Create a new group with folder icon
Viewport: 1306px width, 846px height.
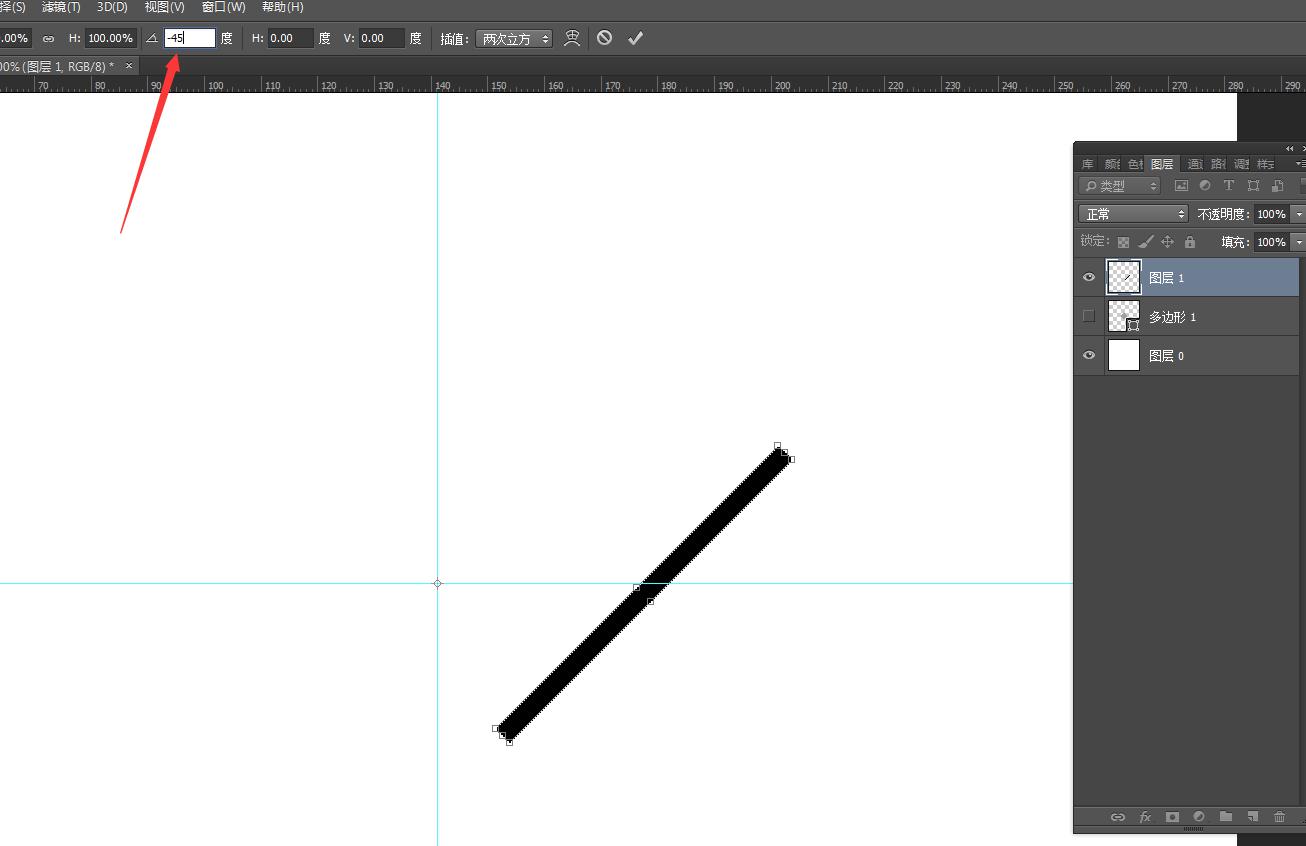point(1225,817)
